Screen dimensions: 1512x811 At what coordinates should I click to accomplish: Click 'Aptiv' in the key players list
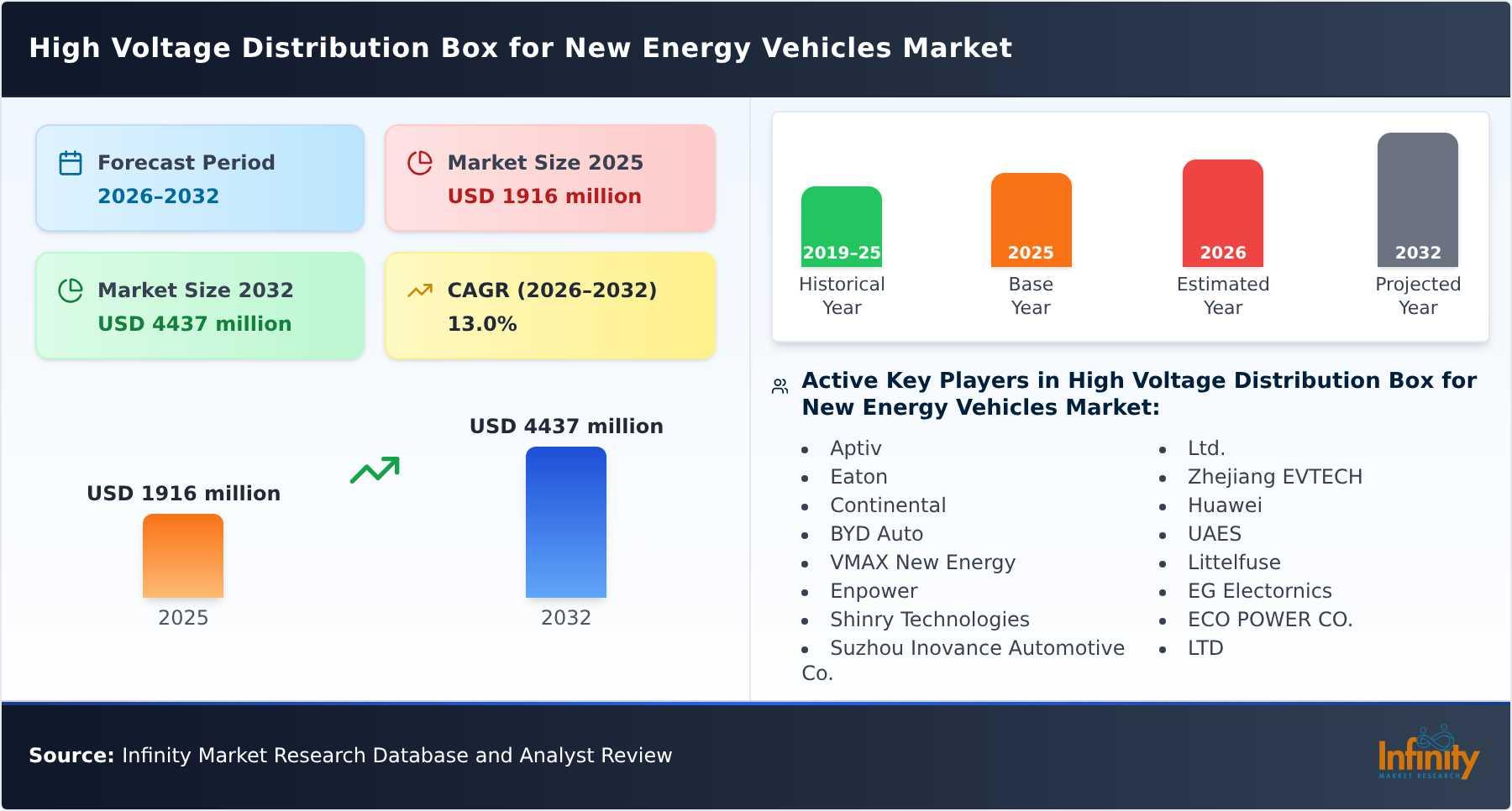(856, 448)
